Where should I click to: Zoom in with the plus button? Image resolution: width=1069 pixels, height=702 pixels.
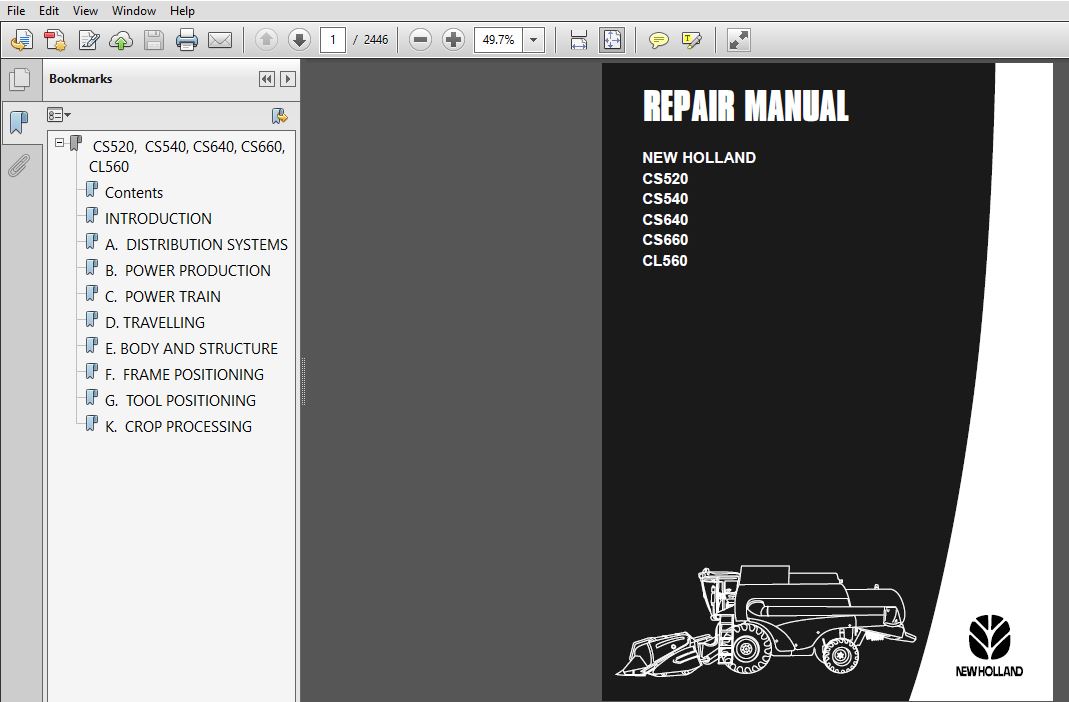pyautogui.click(x=453, y=40)
